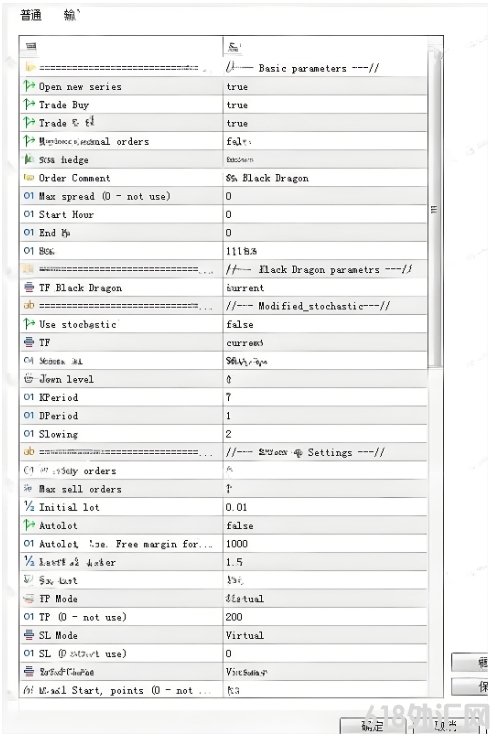Select the Black Dragon parametrs header text
497x741 pixels.
319,269
